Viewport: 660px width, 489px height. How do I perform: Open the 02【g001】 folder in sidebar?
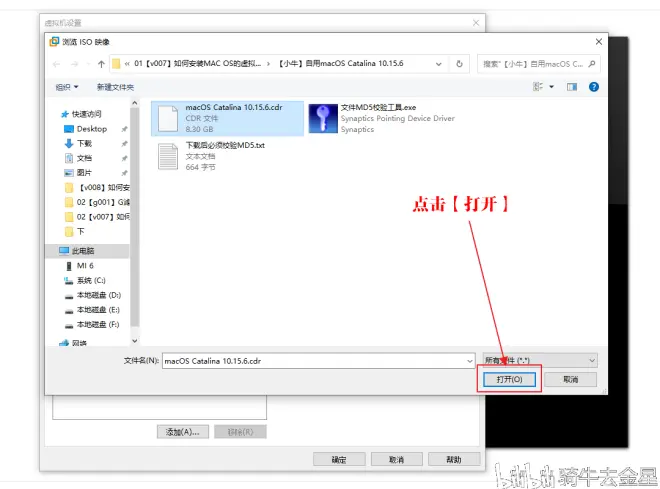98,202
